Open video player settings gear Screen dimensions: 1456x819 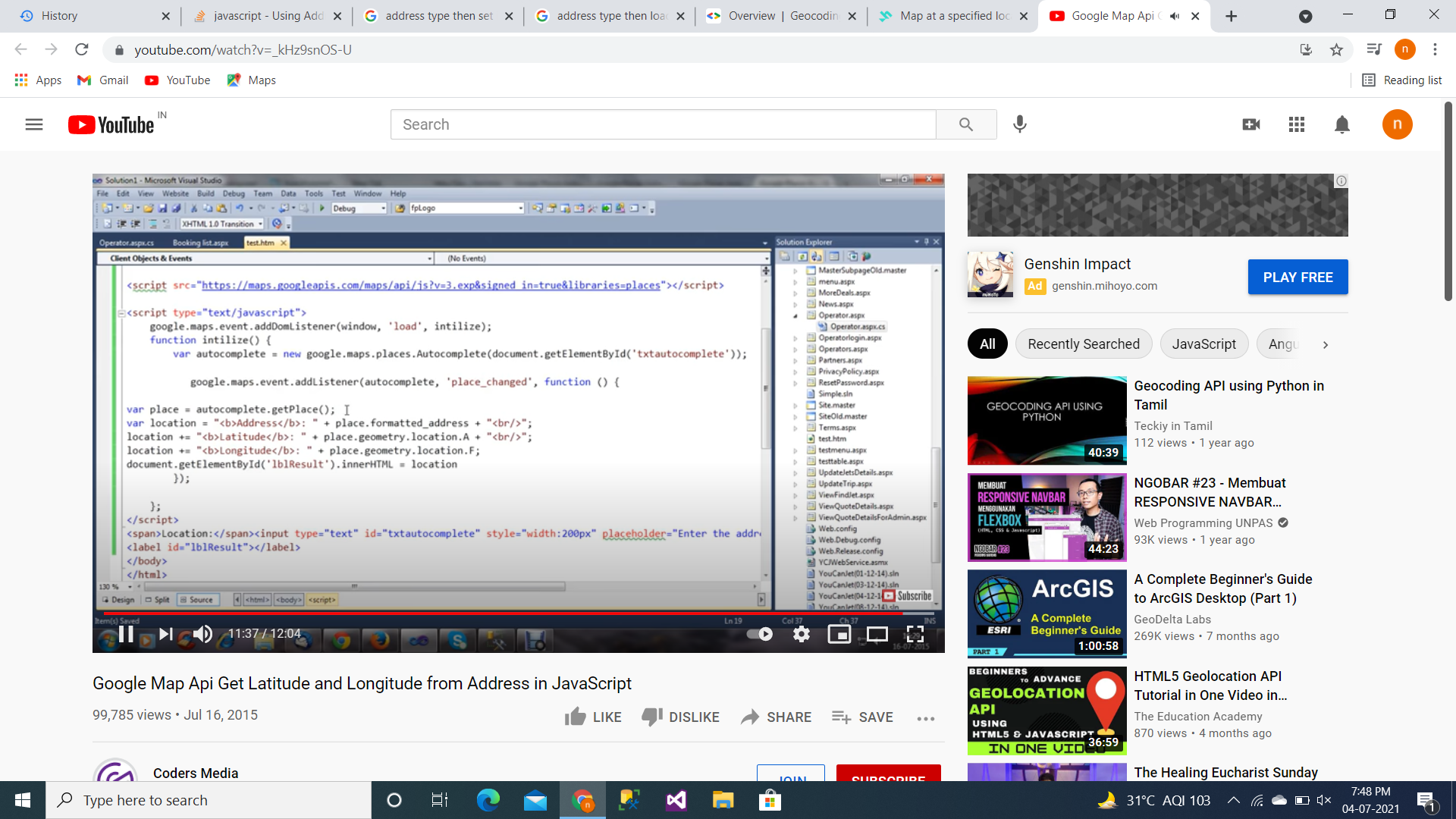pyautogui.click(x=802, y=634)
